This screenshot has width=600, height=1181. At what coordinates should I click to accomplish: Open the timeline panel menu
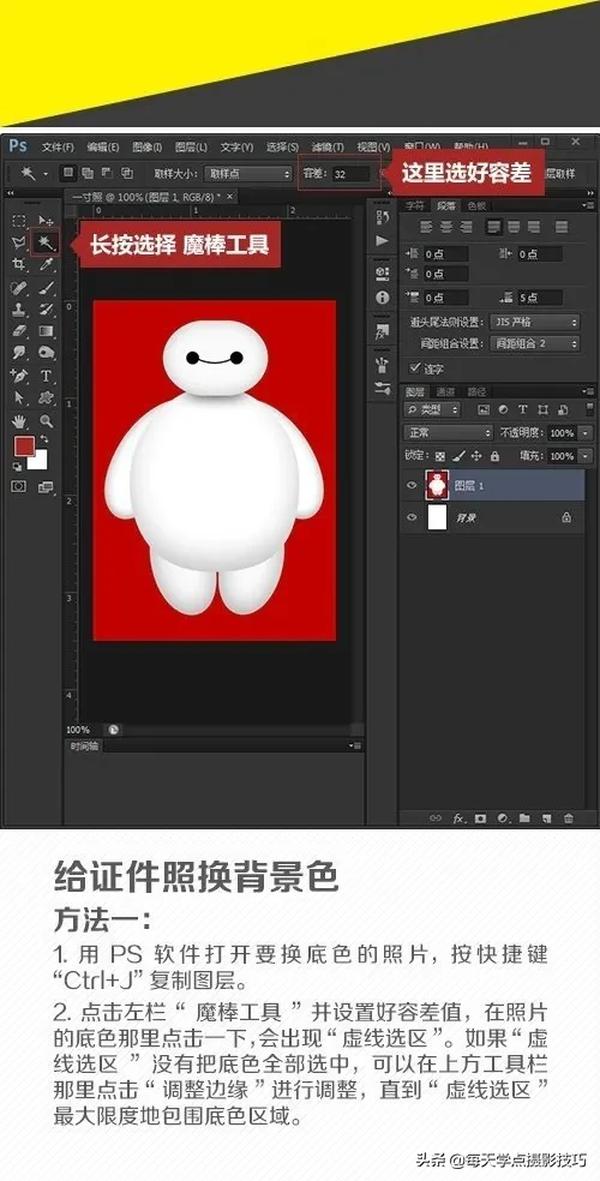pyautogui.click(x=354, y=746)
